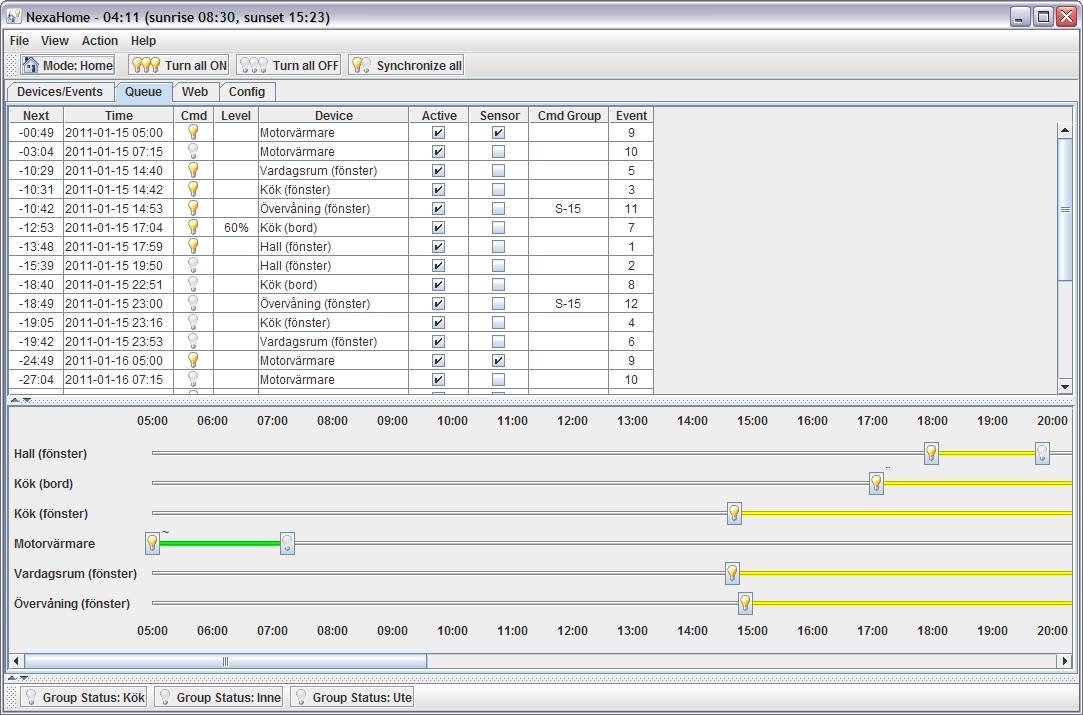
Task: Collapse the queue table with the divider's up arrow
Action: click(x=14, y=400)
